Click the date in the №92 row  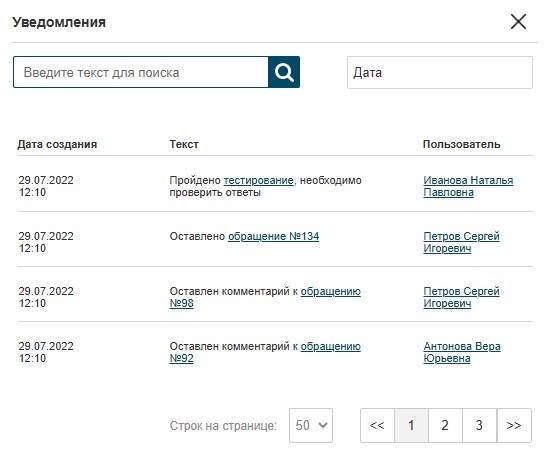click(46, 352)
